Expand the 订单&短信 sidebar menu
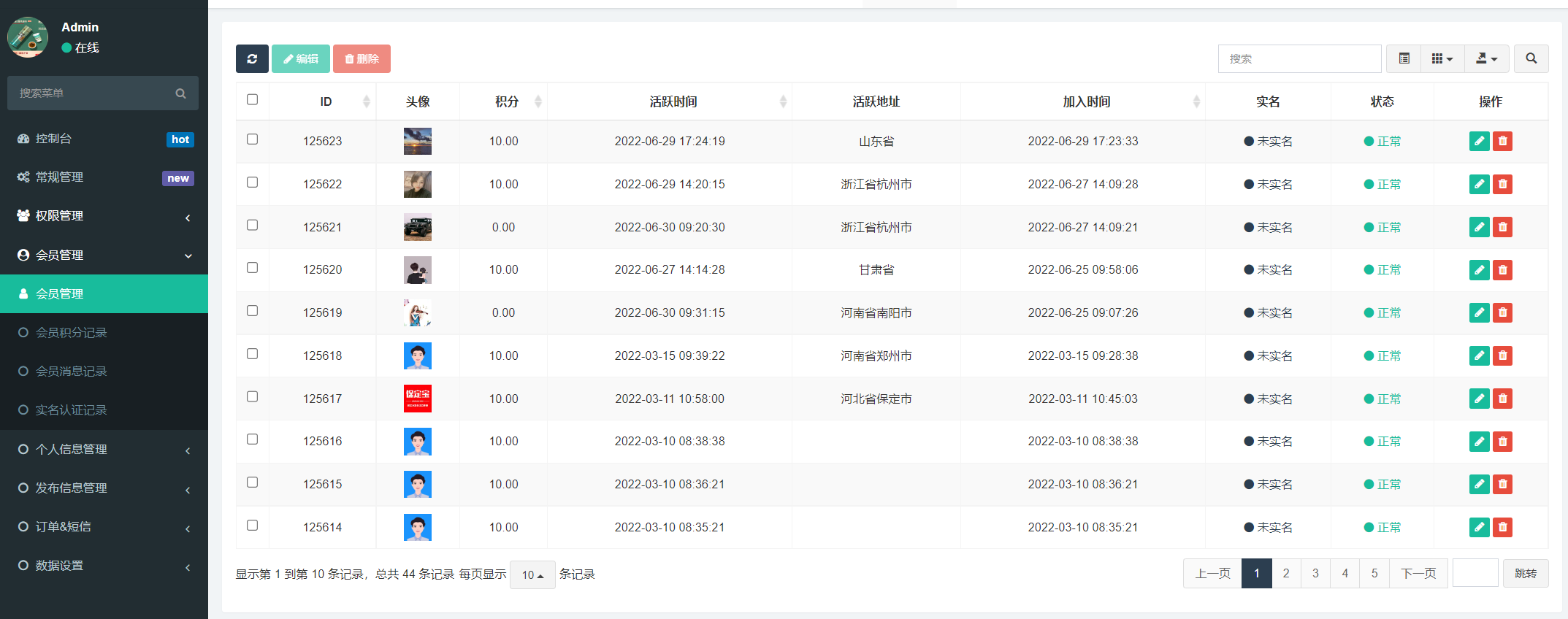The height and width of the screenshot is (619, 1568). coord(104,526)
